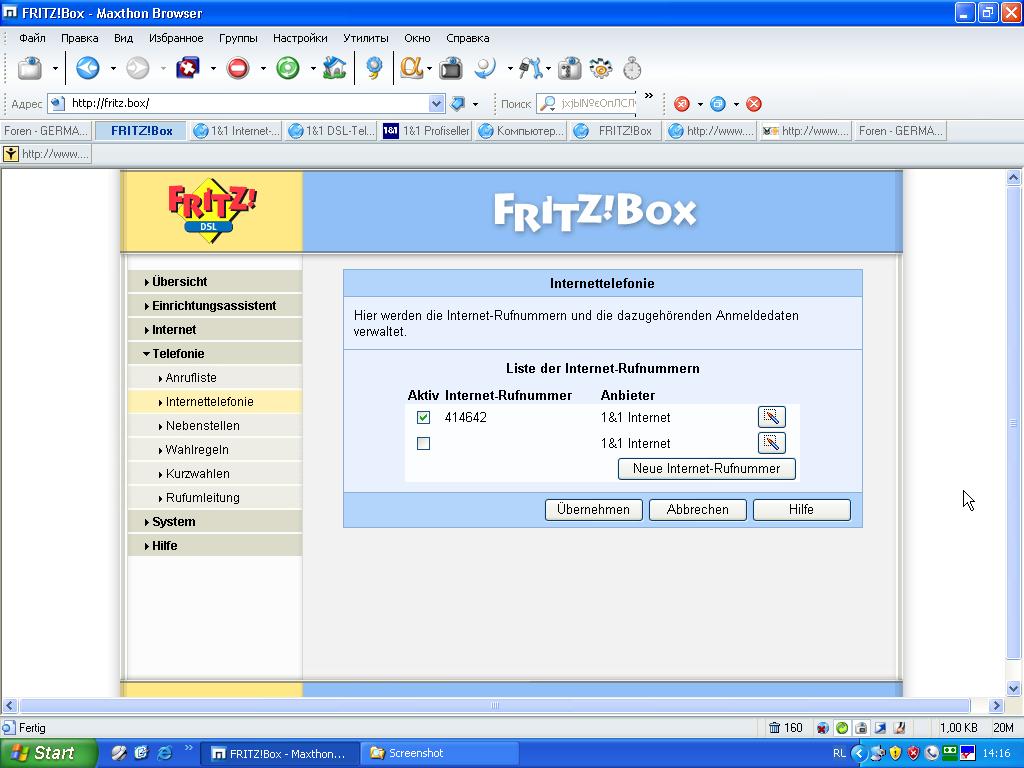Viewport: 1024px width, 768px height.
Task: Switch to the Компьютер... tab
Action: 521,131
